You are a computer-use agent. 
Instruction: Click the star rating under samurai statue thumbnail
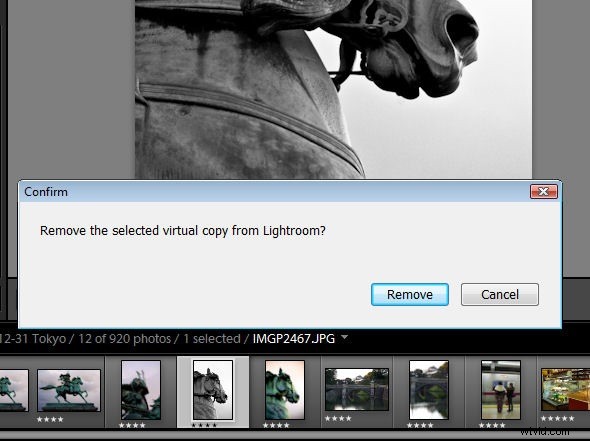(x=50, y=419)
